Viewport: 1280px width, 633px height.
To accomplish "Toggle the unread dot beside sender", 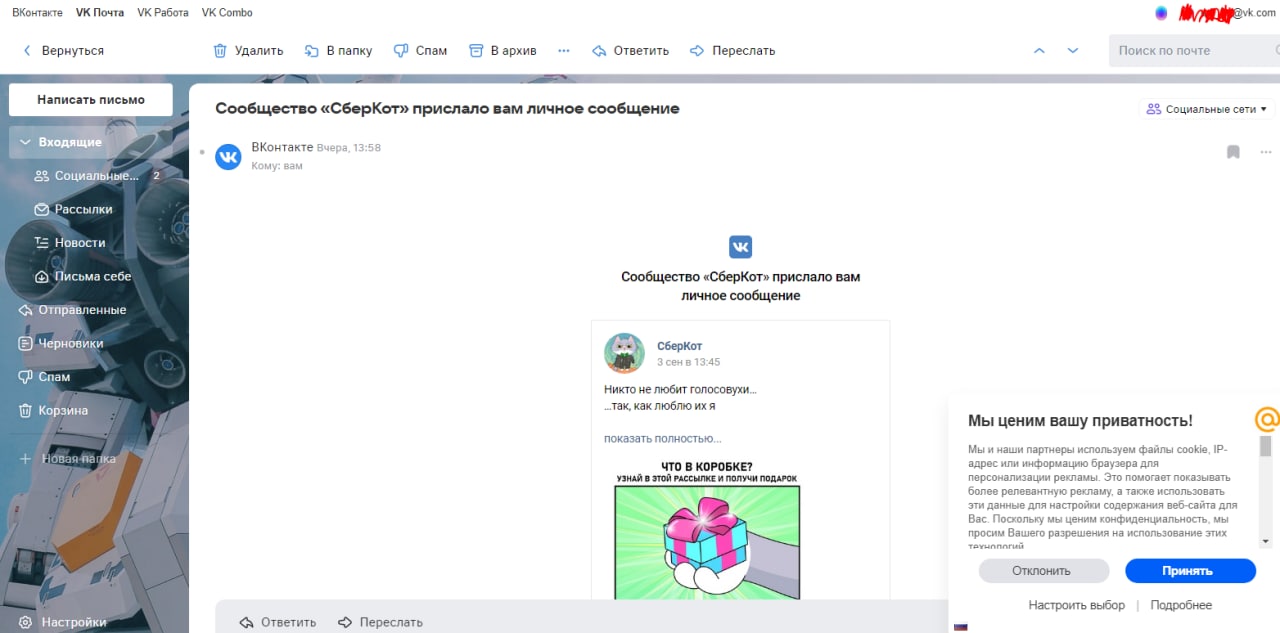I will click(202, 152).
